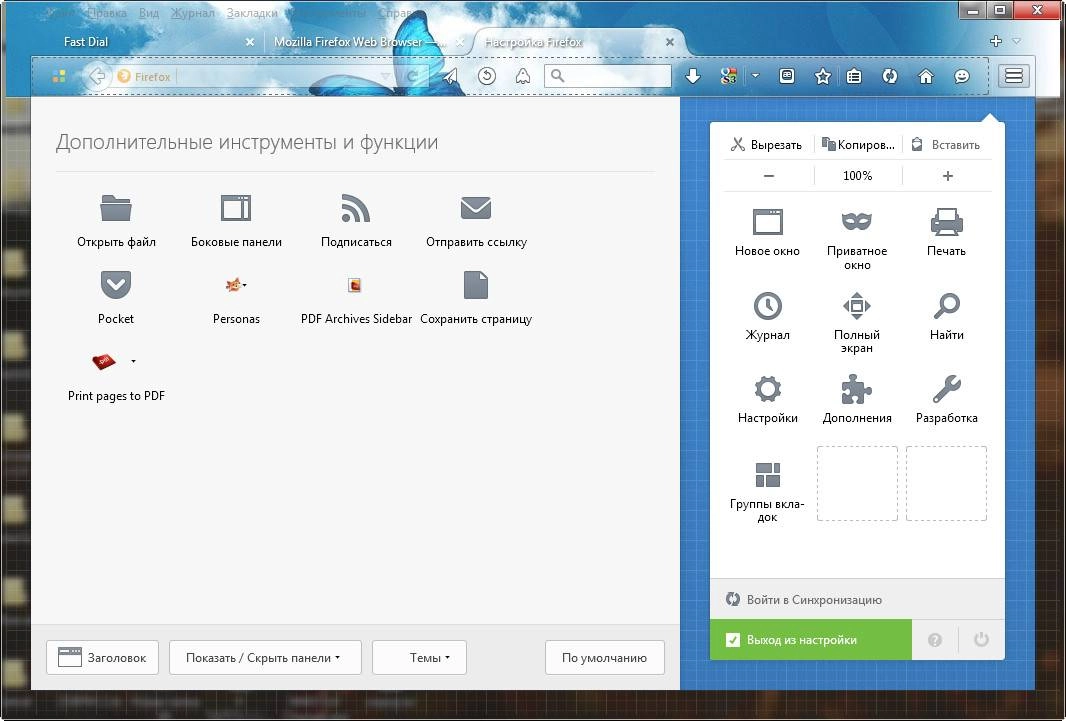1066x721 pixels.
Task: Click the power quit icon in menu footer
Action: coord(981,639)
